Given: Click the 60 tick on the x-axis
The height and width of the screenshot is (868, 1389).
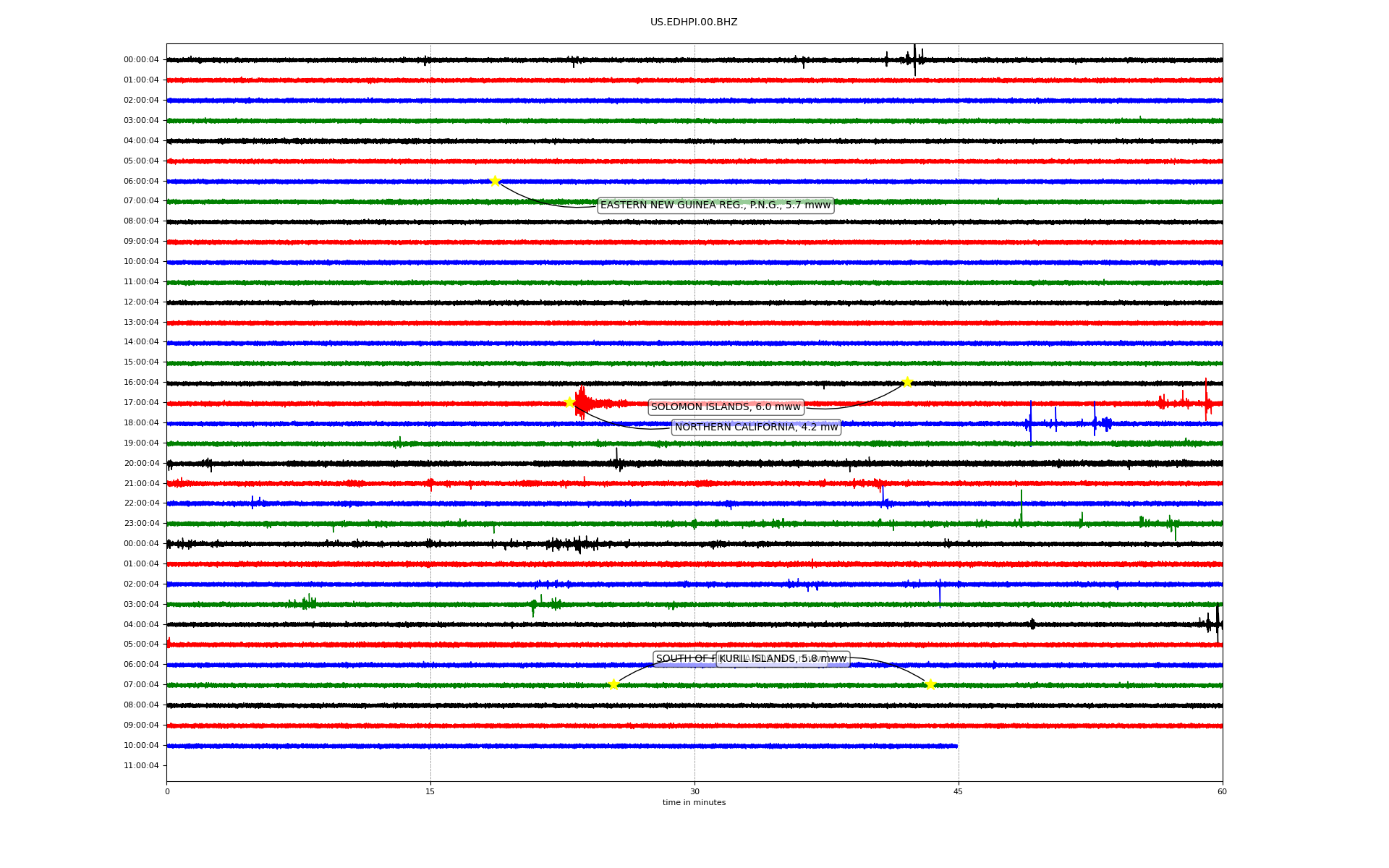Looking at the screenshot, I should (1222, 791).
